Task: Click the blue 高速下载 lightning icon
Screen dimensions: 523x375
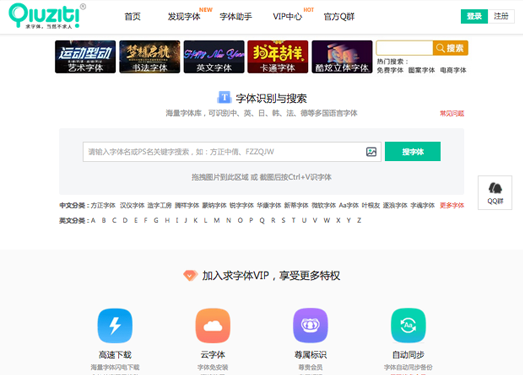Action: point(115,326)
